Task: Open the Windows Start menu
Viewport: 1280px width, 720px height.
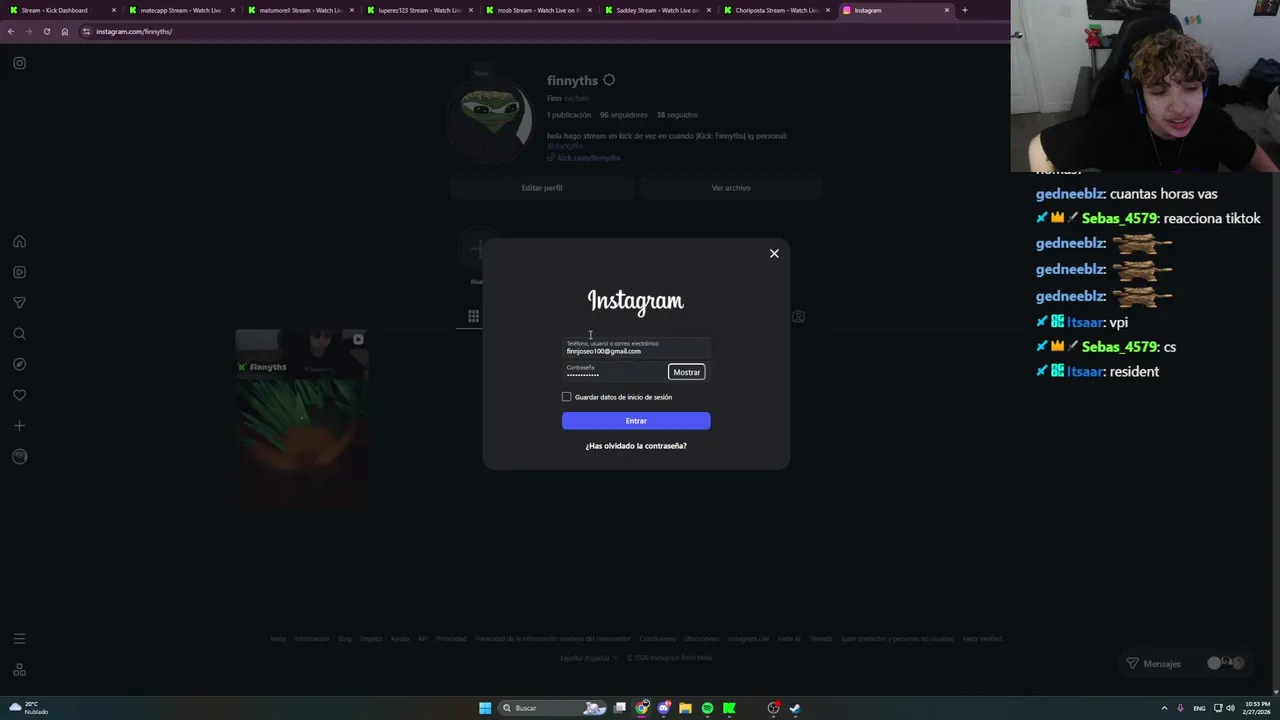Action: point(485,708)
